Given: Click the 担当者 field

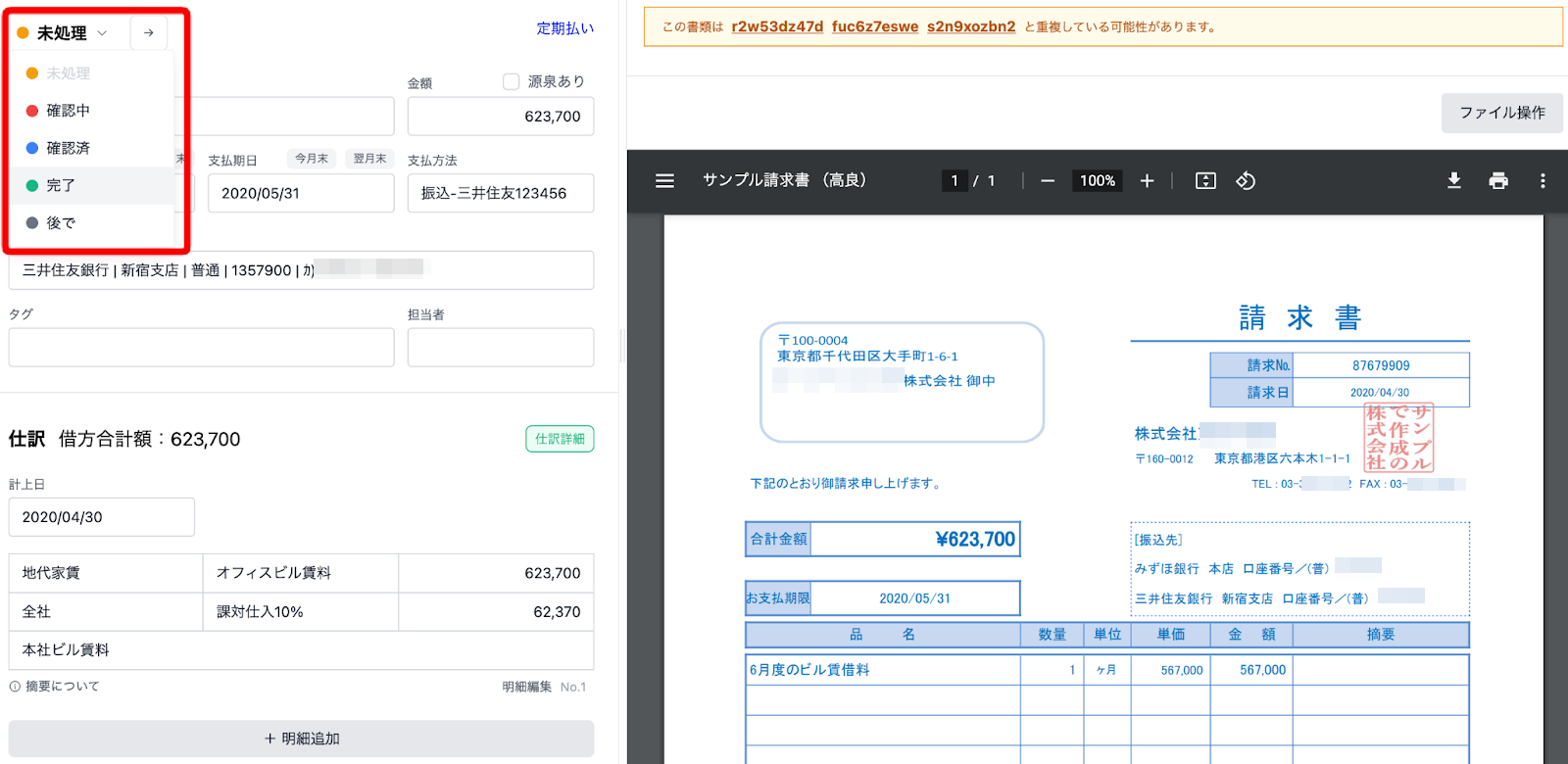Looking at the screenshot, I should point(501,348).
